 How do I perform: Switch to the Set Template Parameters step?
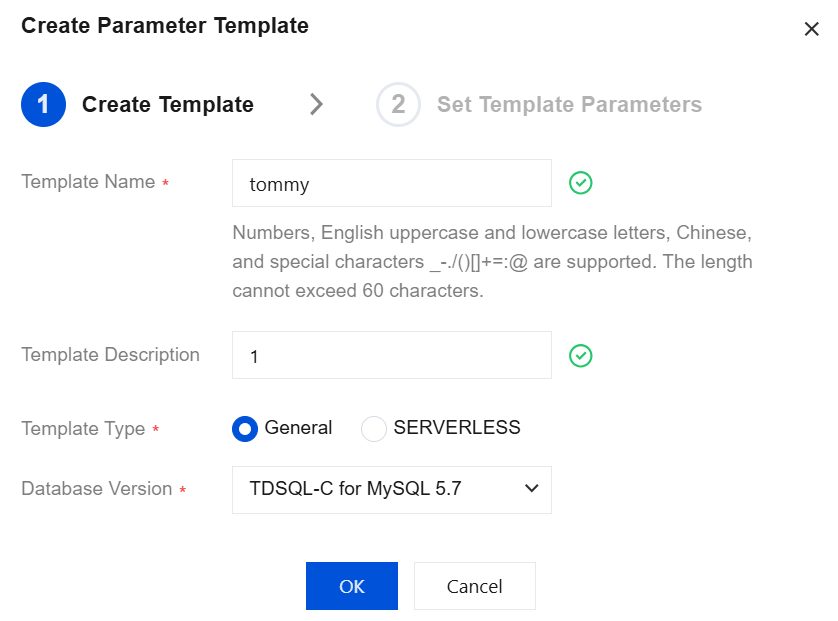pos(569,105)
